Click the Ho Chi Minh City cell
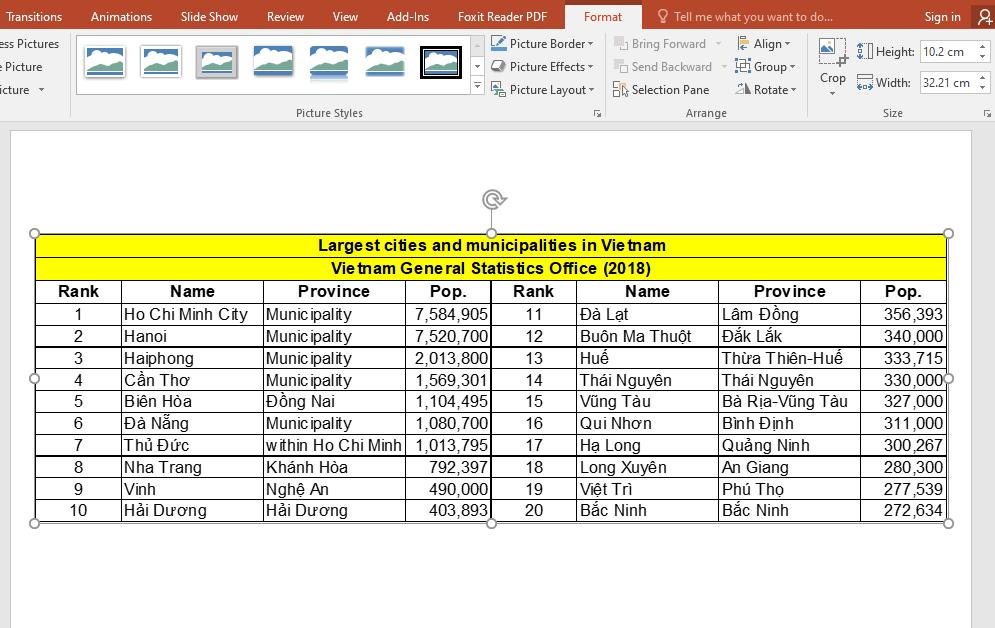 192,315
